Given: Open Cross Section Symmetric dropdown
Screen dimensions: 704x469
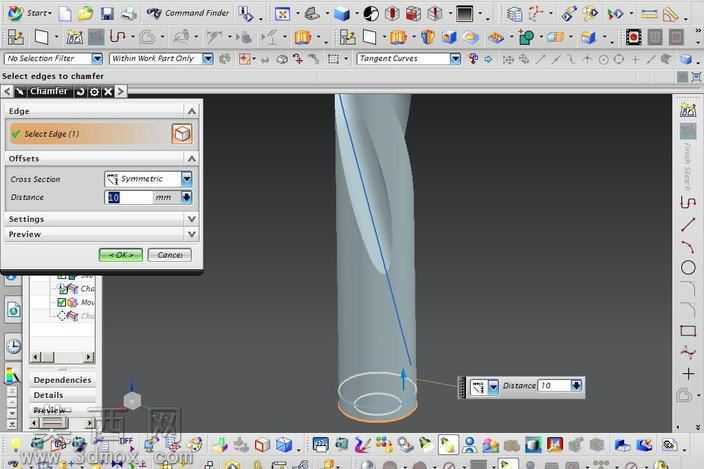Looking at the screenshot, I should click(x=187, y=179).
